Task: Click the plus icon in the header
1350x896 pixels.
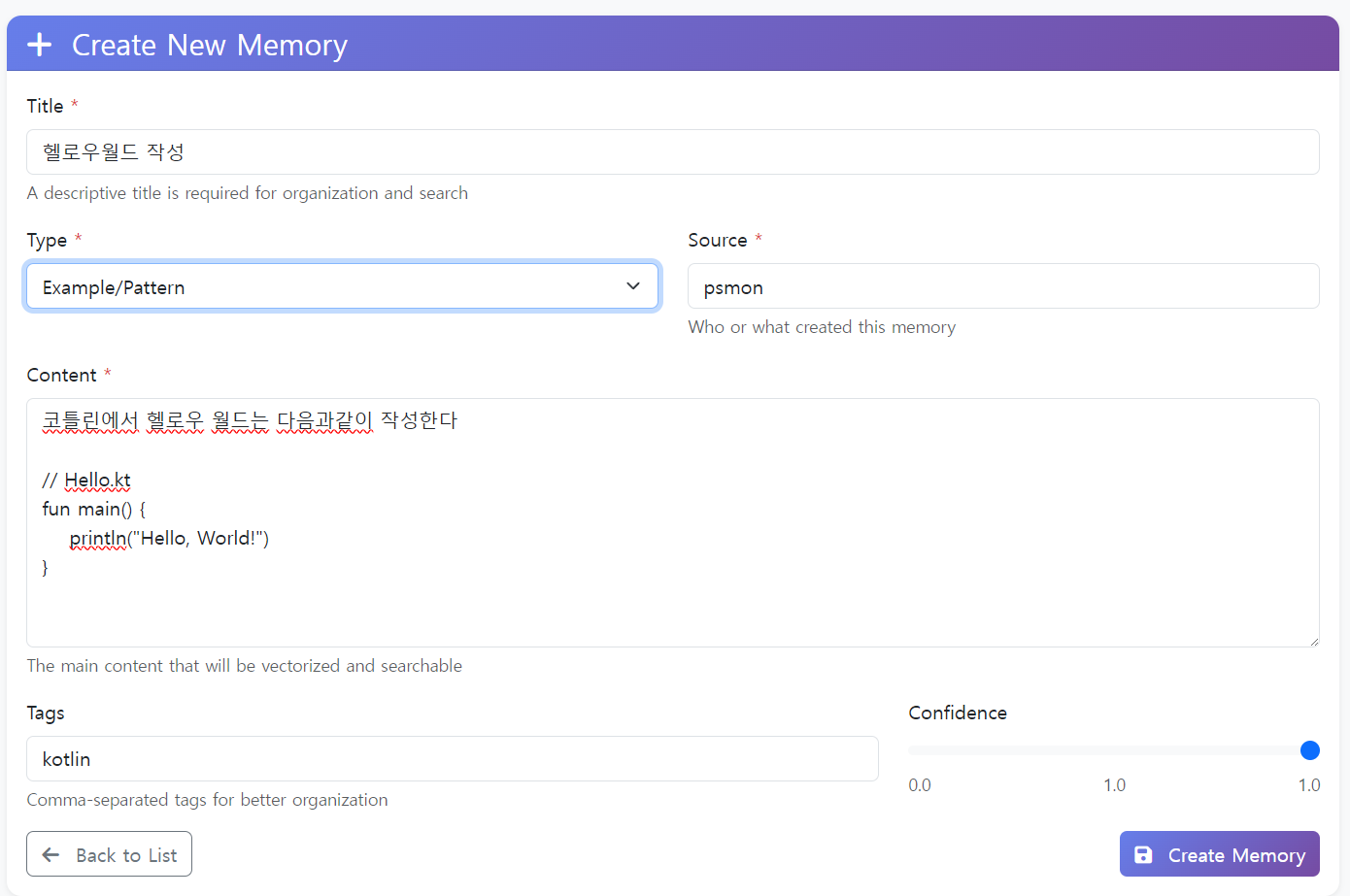Action: click(x=40, y=45)
